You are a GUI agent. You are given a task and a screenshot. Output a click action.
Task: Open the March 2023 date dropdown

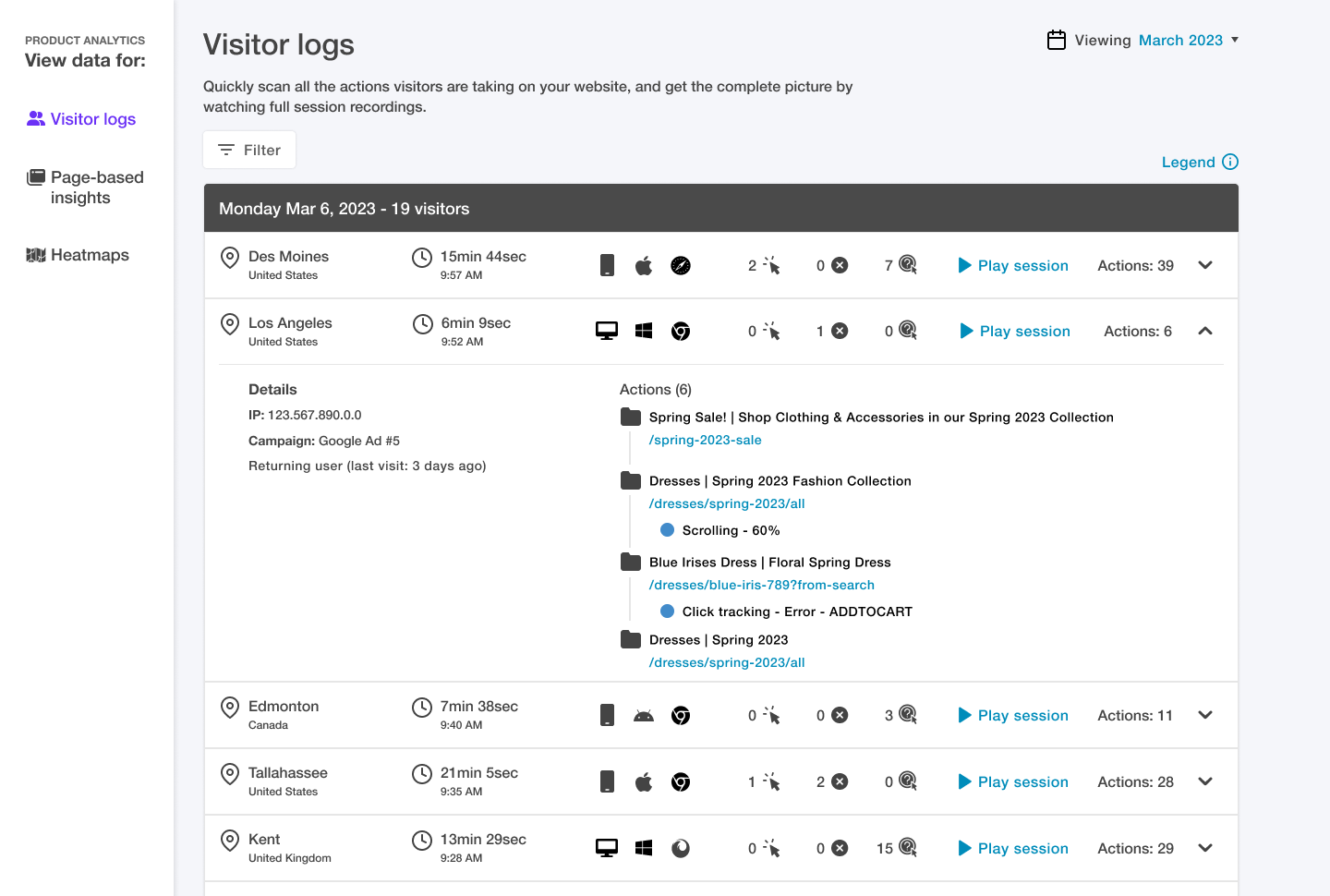[1189, 40]
